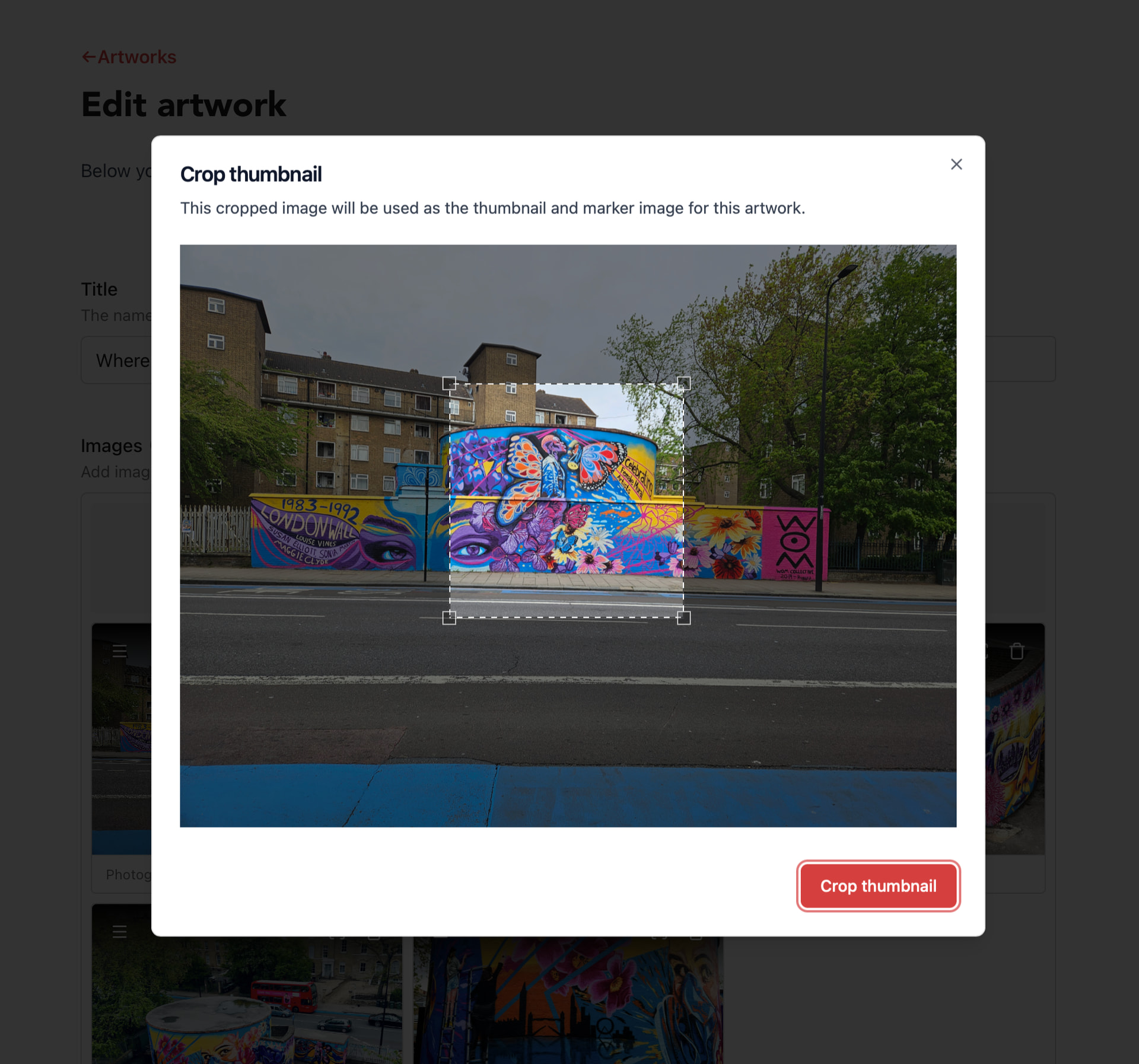Grab the top-right crop selection handle
The image size is (1139, 1064).
pyautogui.click(x=683, y=384)
